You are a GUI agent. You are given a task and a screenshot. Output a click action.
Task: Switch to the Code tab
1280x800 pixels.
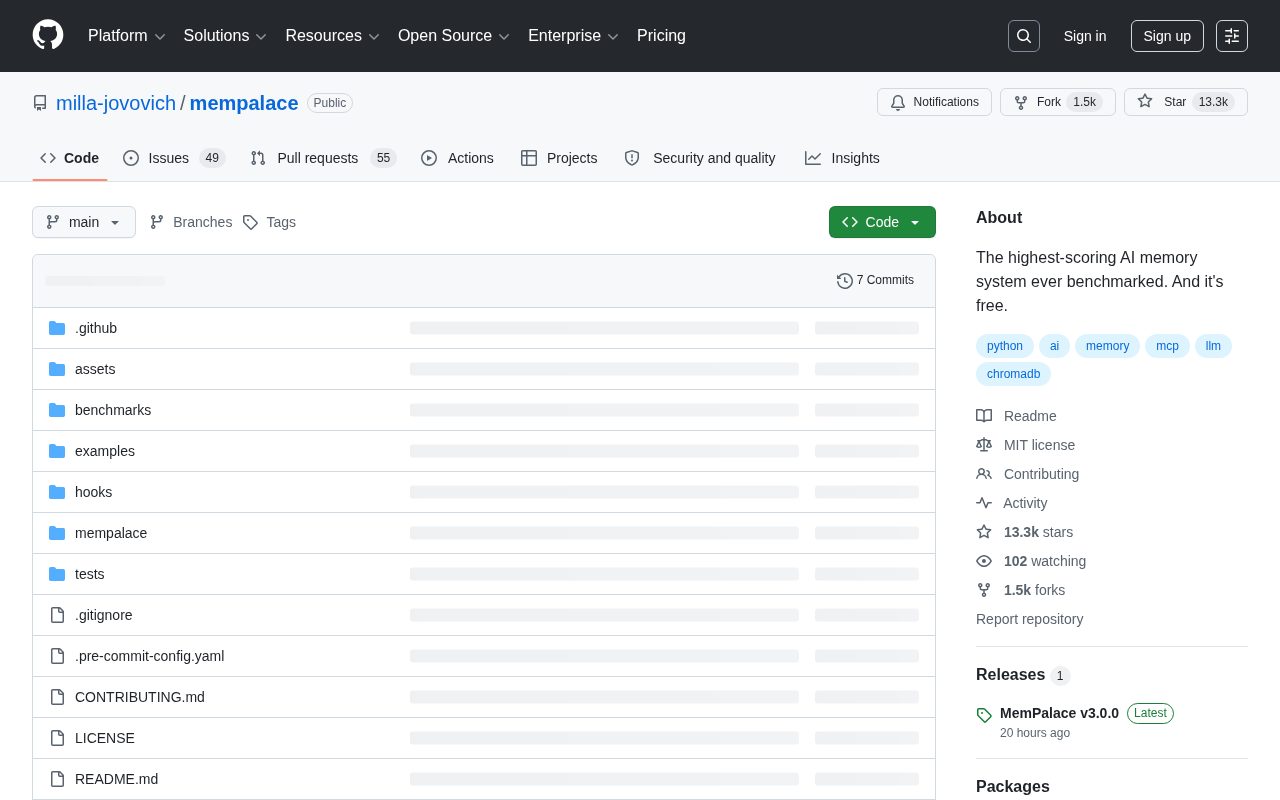(70, 158)
